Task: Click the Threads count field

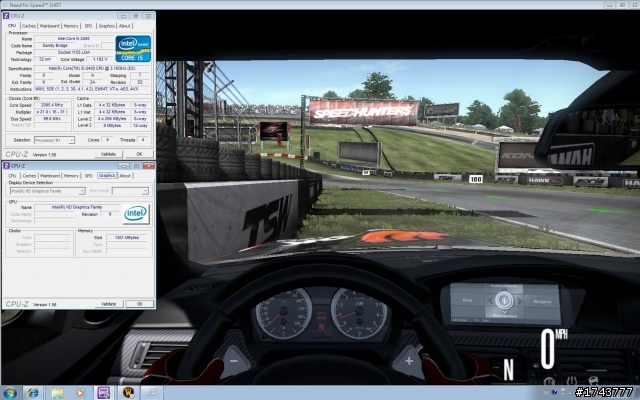Action: (143, 140)
